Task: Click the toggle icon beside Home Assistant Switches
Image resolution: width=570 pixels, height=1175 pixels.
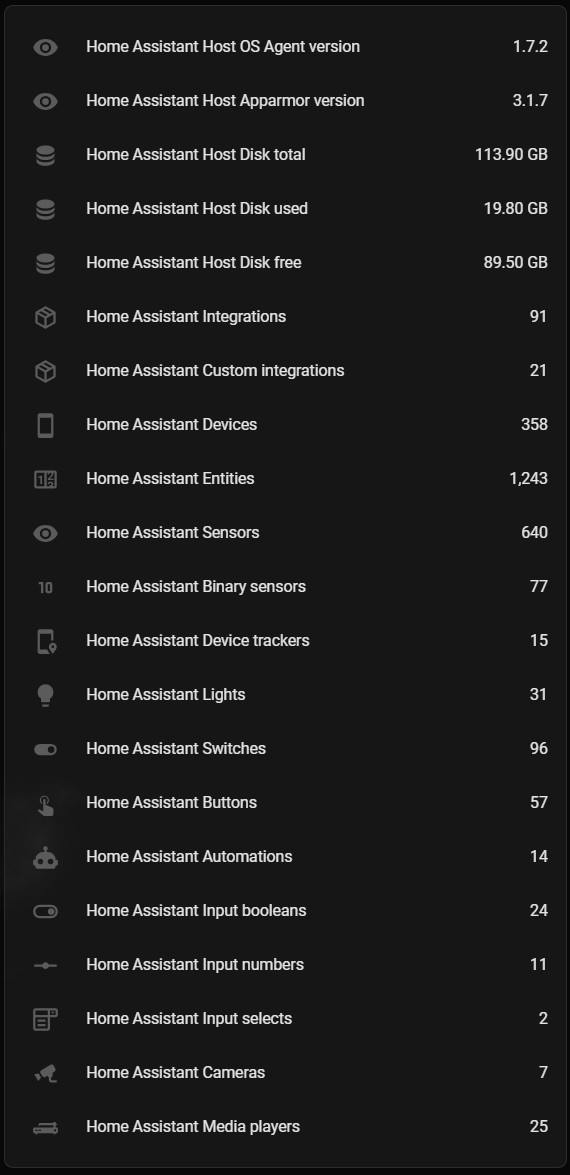Action: pos(45,749)
